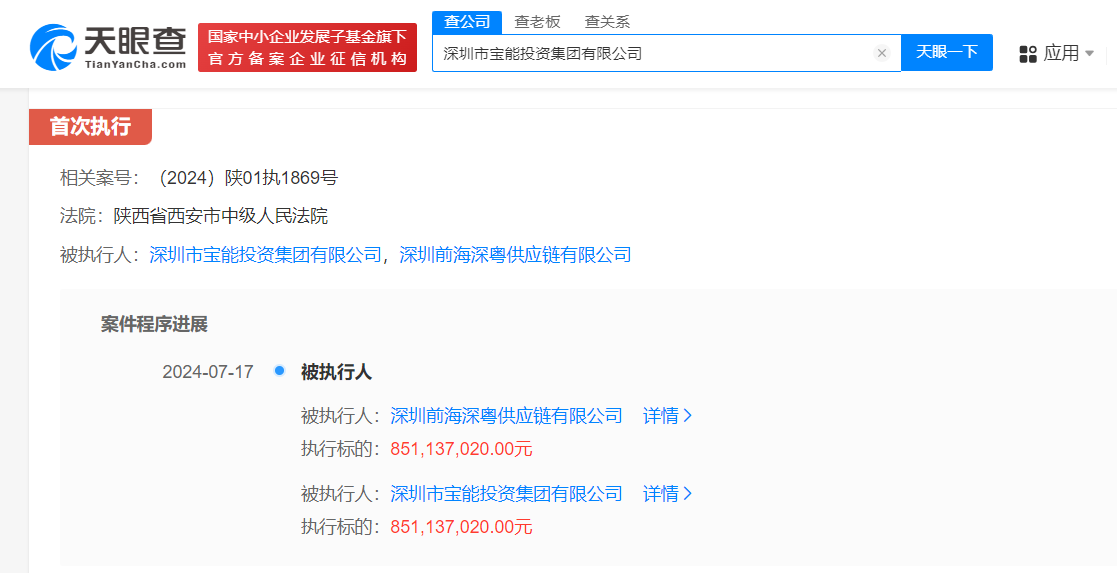Open 深圳前海深粤供应链有限公司 link in 被执行人 header row
The width and height of the screenshot is (1117, 573).
click(515, 254)
